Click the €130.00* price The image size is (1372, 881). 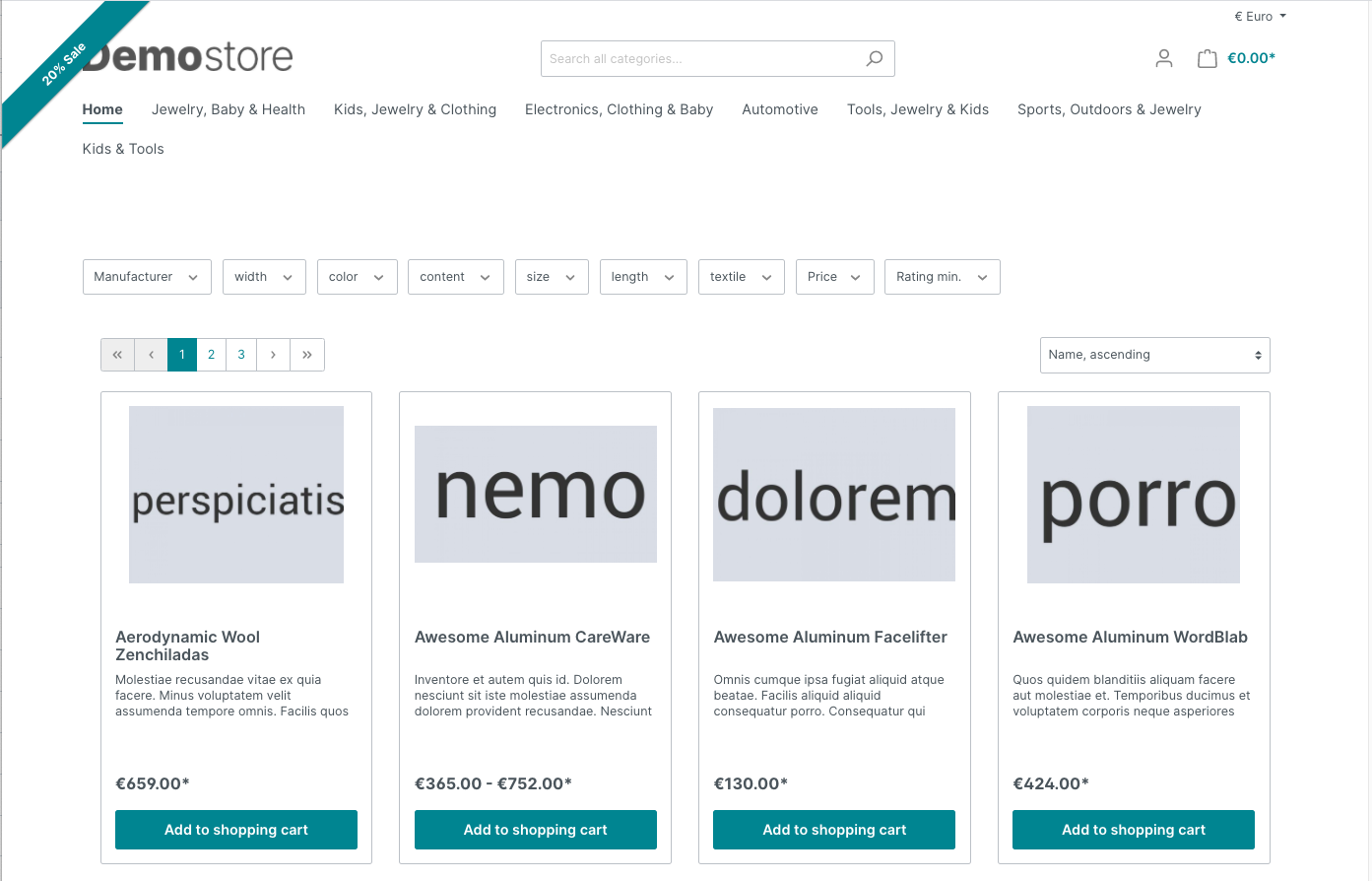tap(751, 783)
